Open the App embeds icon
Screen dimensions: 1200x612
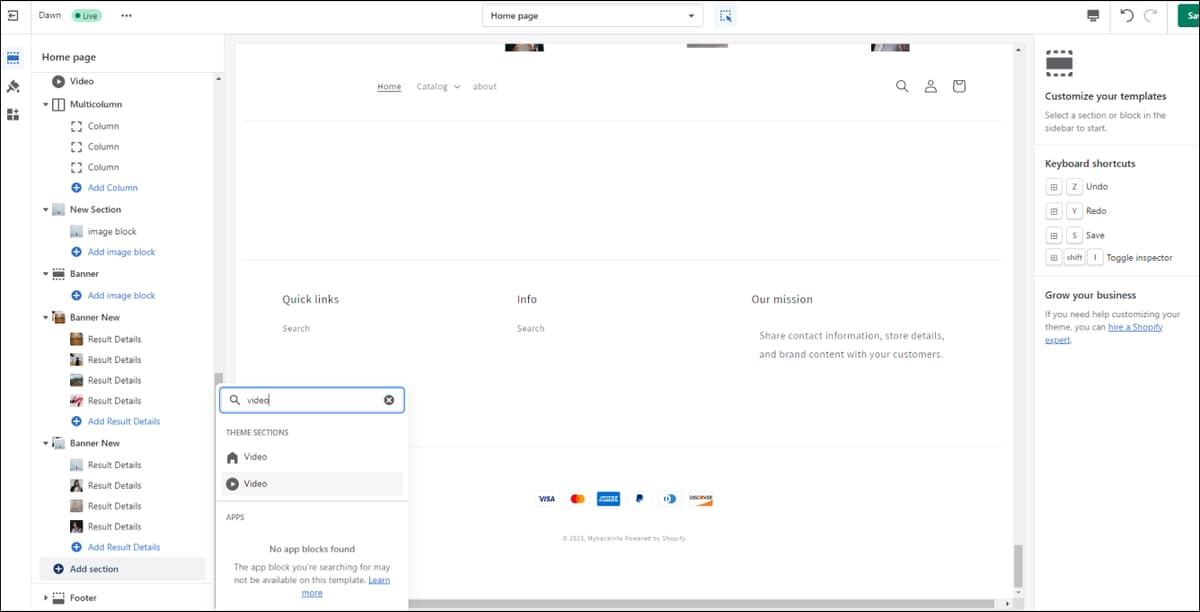(x=13, y=114)
